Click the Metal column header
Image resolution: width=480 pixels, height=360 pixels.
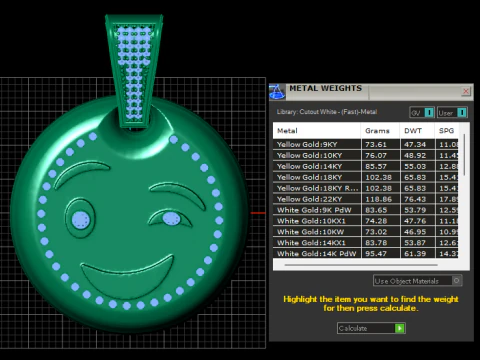click(x=317, y=131)
